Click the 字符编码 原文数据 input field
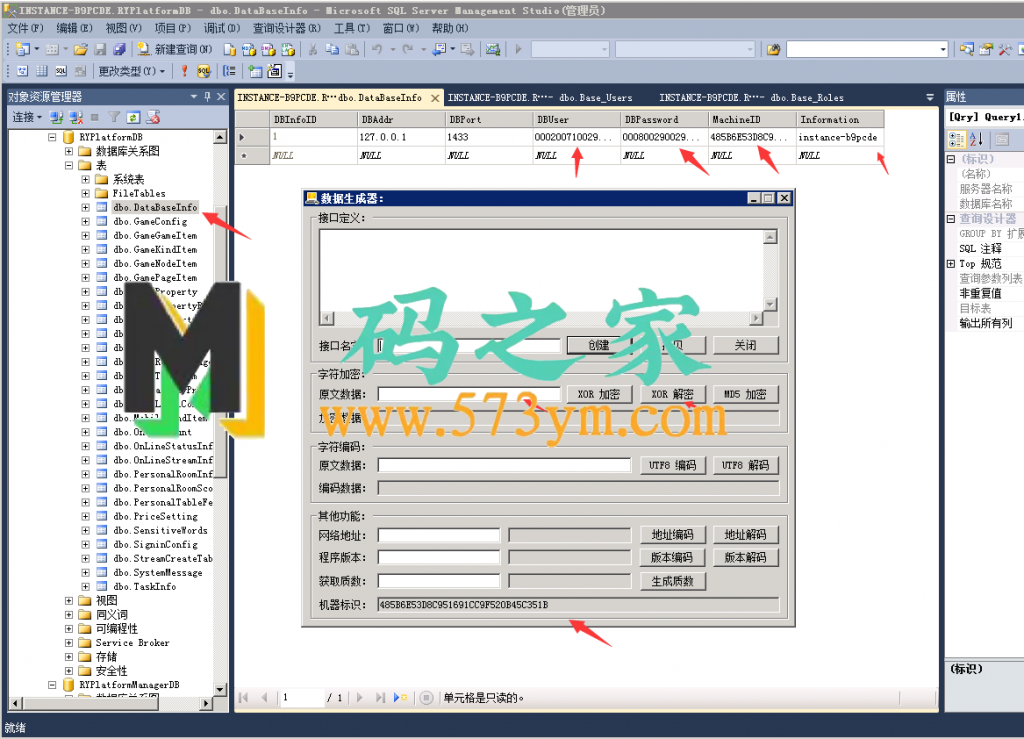This screenshot has width=1024, height=739. click(x=505, y=465)
